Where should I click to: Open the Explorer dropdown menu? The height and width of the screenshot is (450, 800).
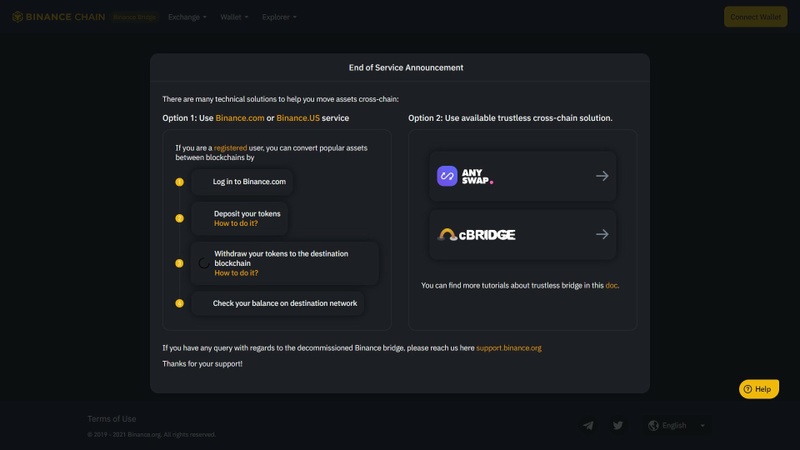pos(279,17)
